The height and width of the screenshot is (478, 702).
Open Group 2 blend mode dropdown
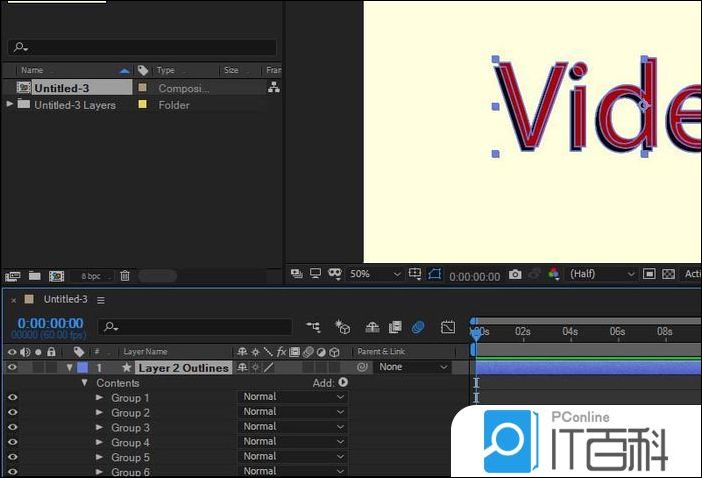tap(294, 412)
